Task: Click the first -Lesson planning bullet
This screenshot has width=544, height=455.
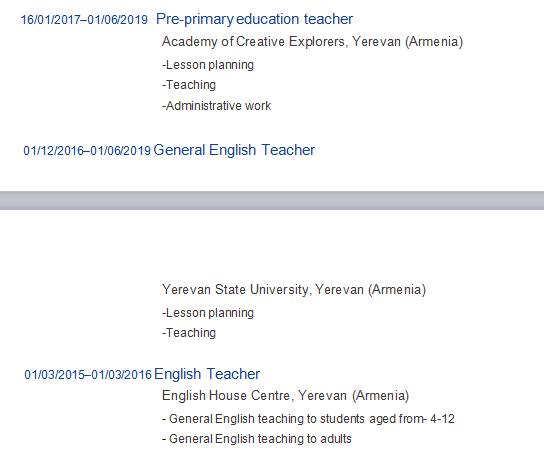Action: pyautogui.click(x=208, y=65)
